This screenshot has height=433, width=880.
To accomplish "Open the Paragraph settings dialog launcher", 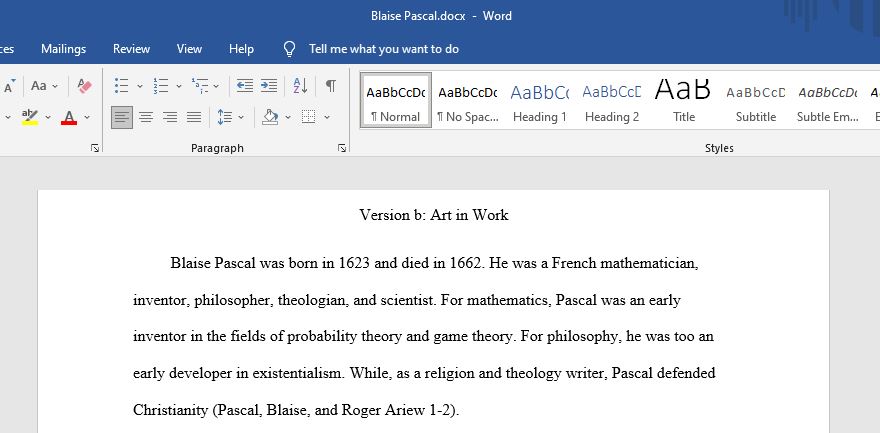I will pos(342,148).
